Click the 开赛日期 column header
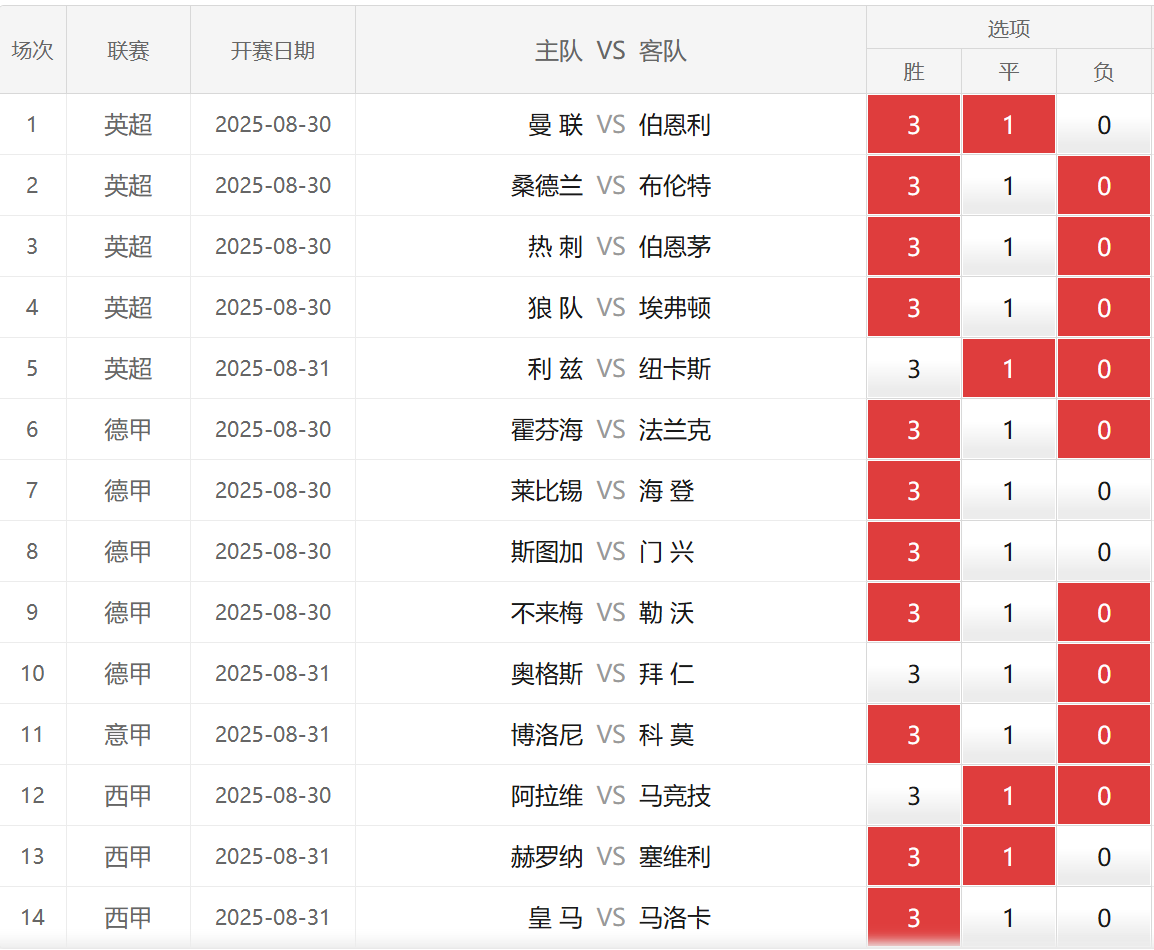The image size is (1154, 950). (x=272, y=50)
